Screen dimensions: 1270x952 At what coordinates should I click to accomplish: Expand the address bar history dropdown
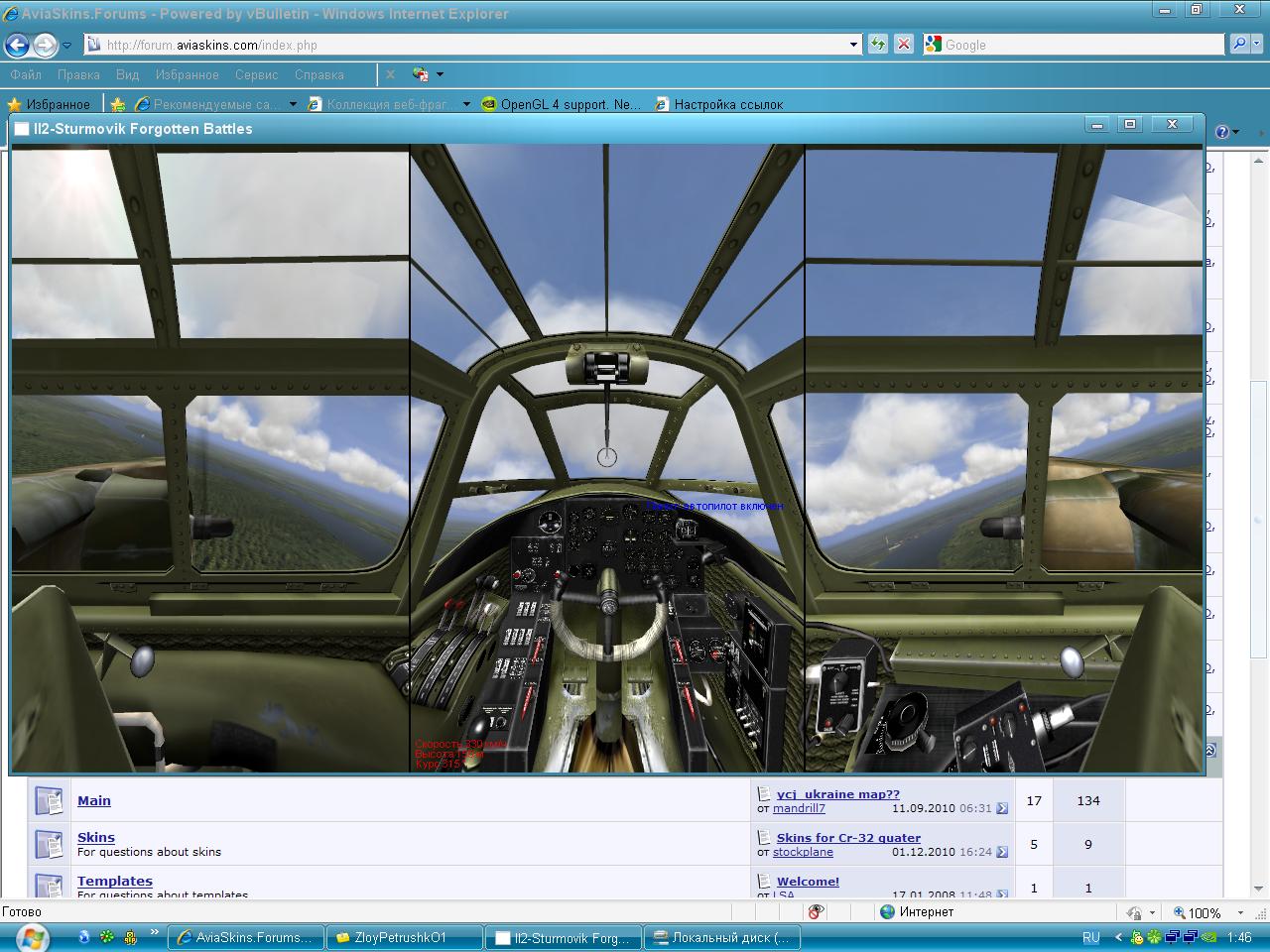click(x=854, y=45)
